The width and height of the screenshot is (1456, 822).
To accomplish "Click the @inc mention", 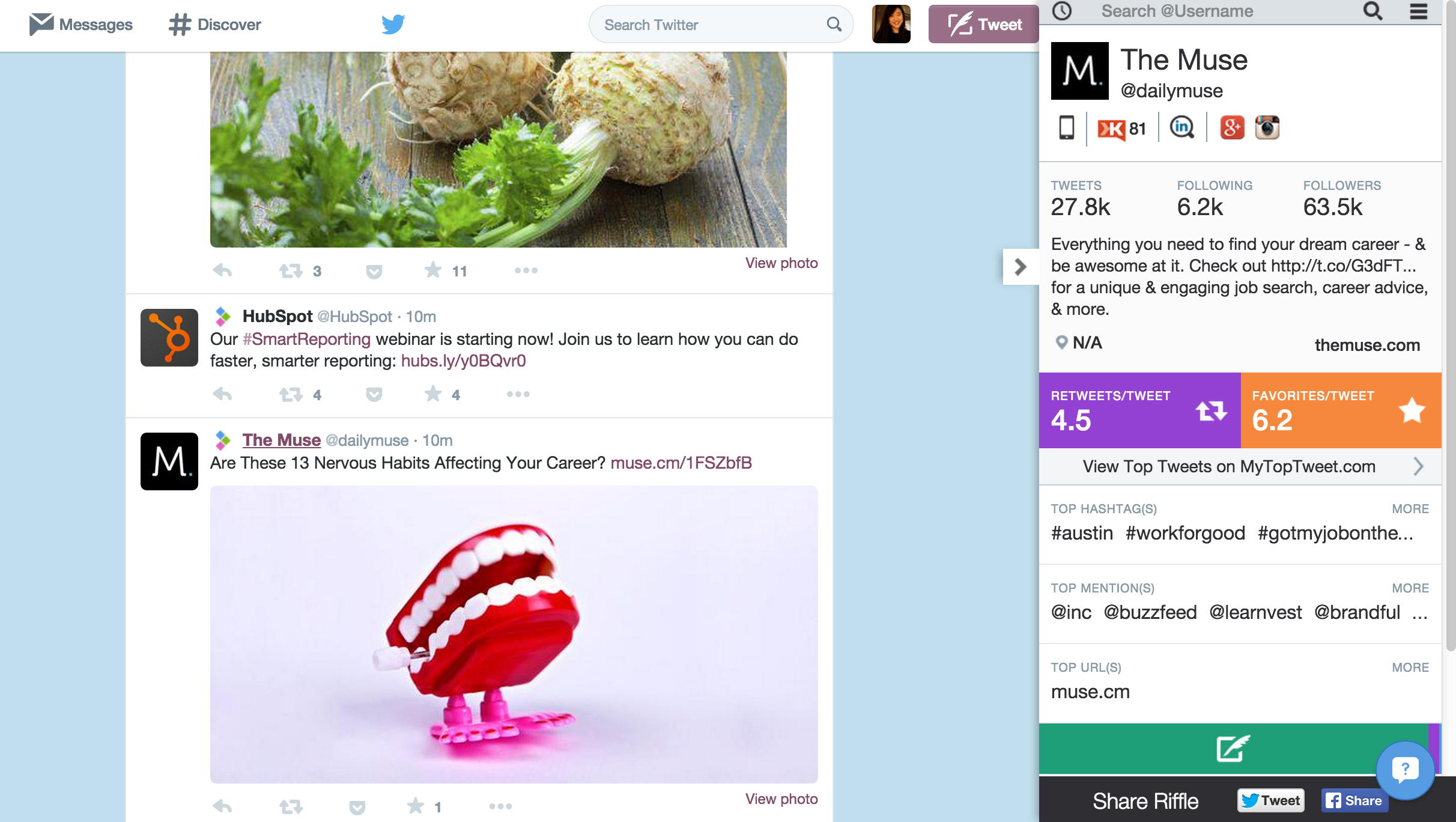I will pos(1071,612).
